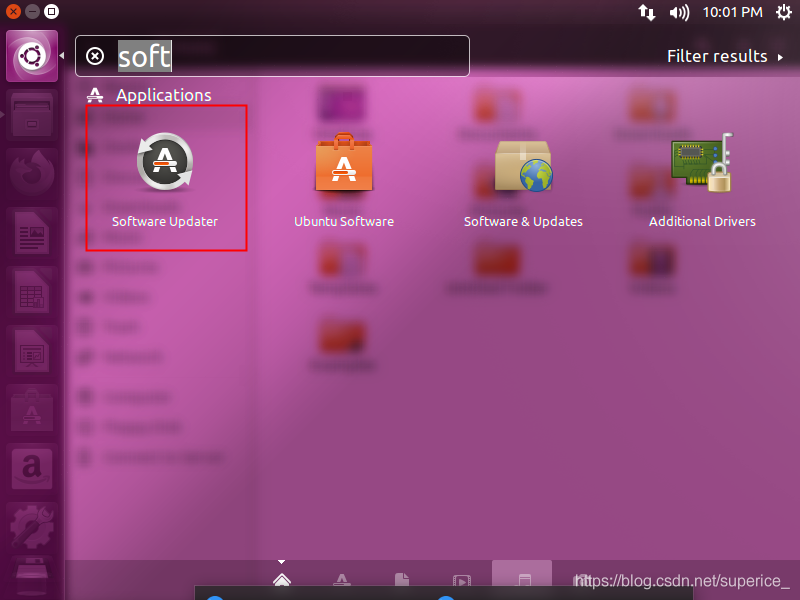Open Files from the launcher
The image size is (800, 600).
click(x=32, y=115)
